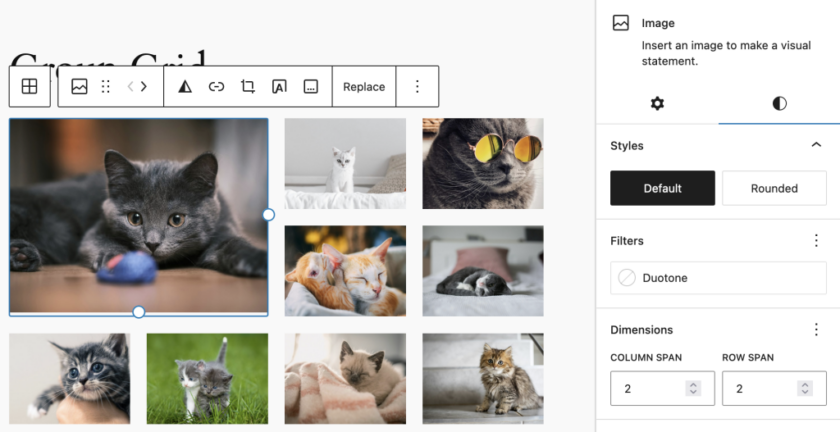Choose the Rounded image style
This screenshot has width=840, height=432.
(774, 188)
